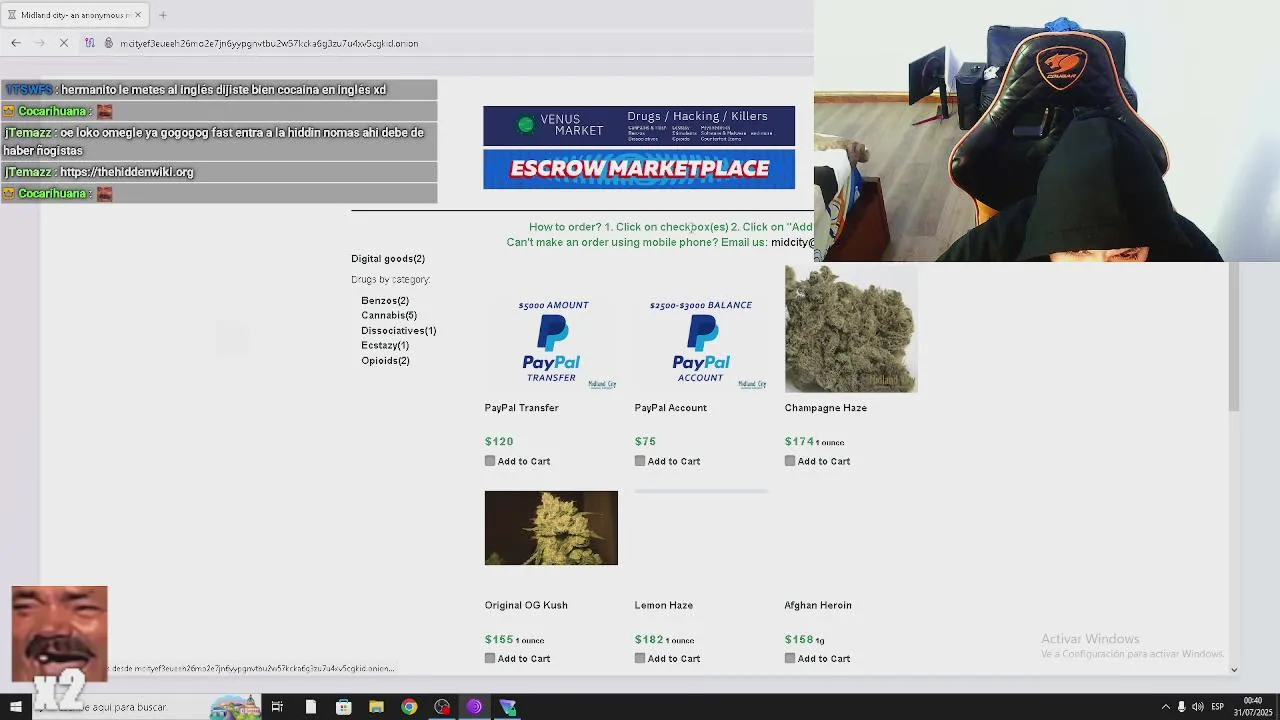Open the blank document taskbar icon
The image size is (1280, 720).
point(311,707)
